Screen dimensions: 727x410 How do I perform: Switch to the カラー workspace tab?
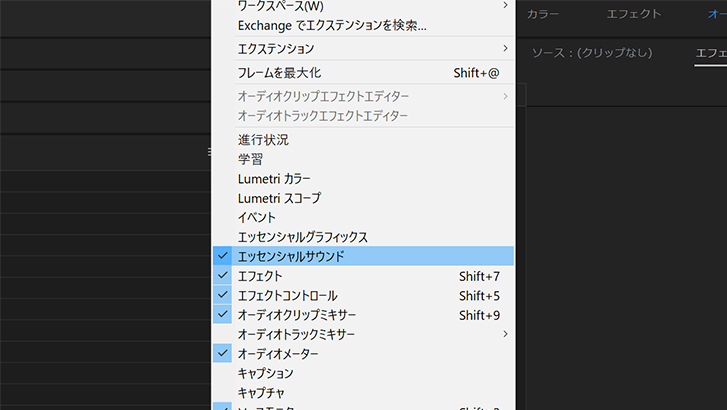(542, 14)
